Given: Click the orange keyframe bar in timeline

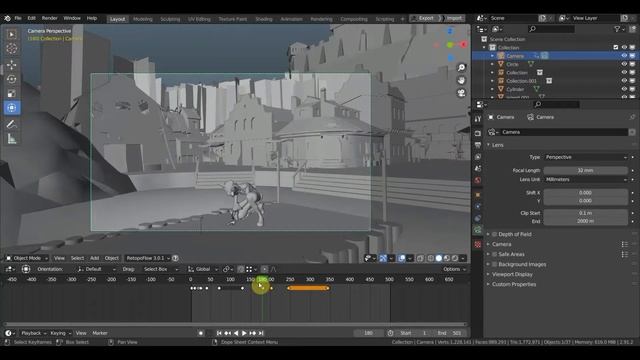Looking at the screenshot, I should point(308,288).
